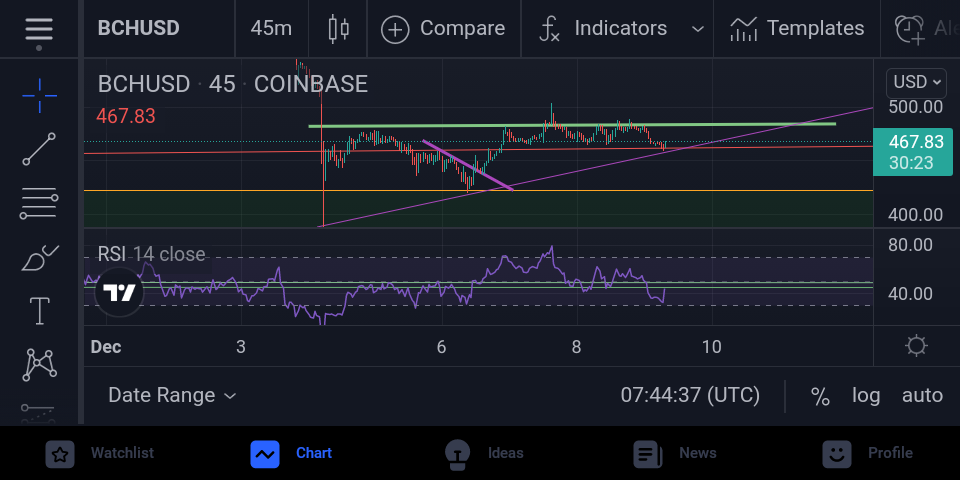Open indicator Templates
The height and width of the screenshot is (480, 960).
[x=797, y=29]
